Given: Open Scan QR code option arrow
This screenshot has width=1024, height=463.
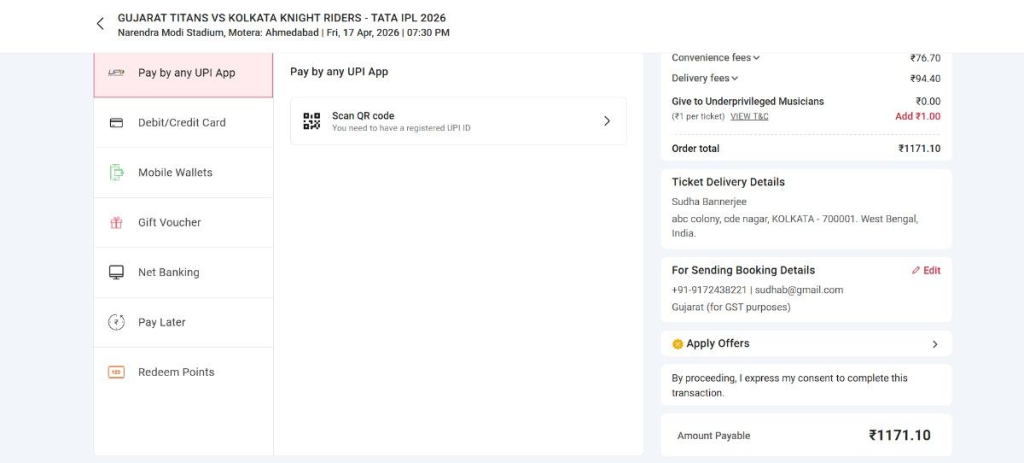Looking at the screenshot, I should pyautogui.click(x=606, y=121).
